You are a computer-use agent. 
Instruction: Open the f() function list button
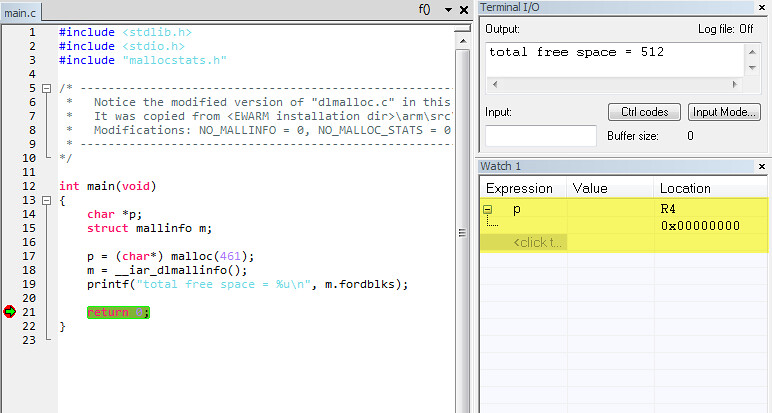[424, 9]
